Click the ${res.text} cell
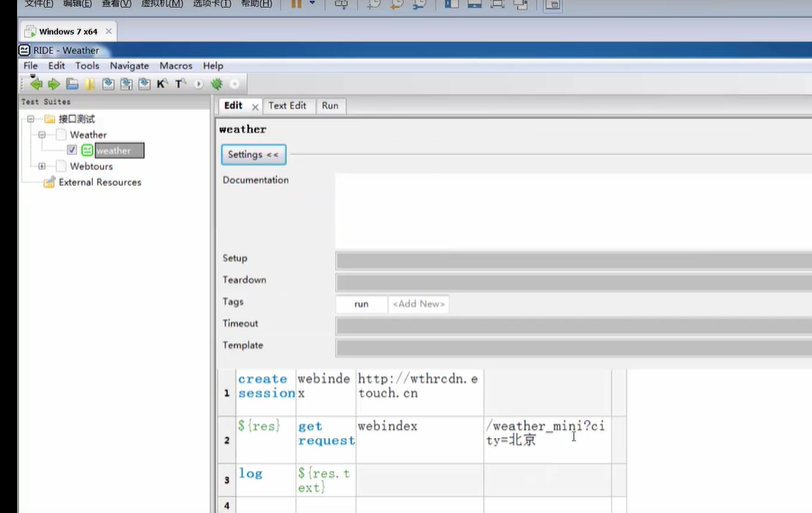The height and width of the screenshot is (513, 812). pos(326,480)
